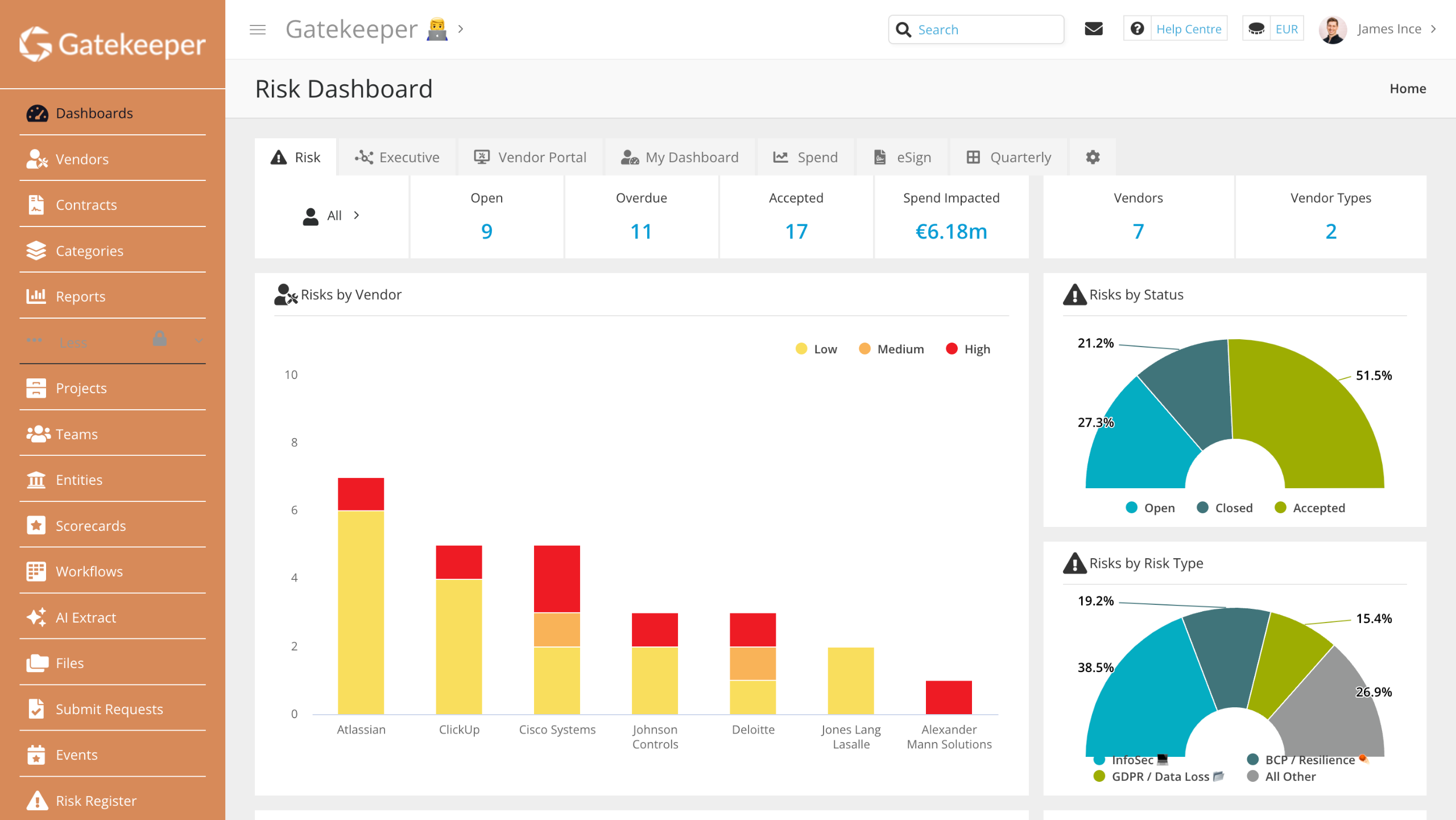Click the Help Centre link
This screenshot has height=820, width=1456.
pyautogui.click(x=1188, y=29)
